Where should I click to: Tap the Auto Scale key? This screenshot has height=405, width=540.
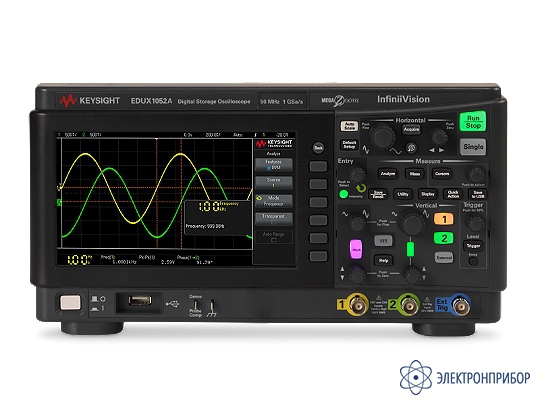click(x=349, y=126)
